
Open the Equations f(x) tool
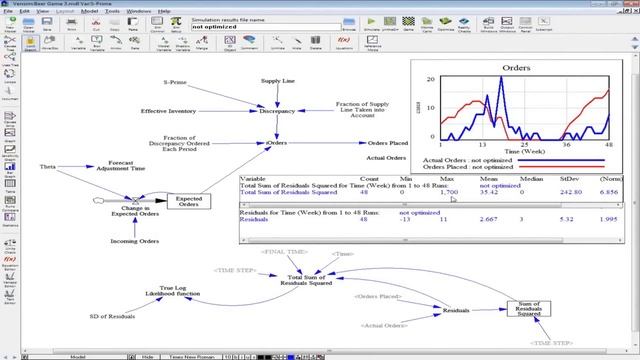344,43
